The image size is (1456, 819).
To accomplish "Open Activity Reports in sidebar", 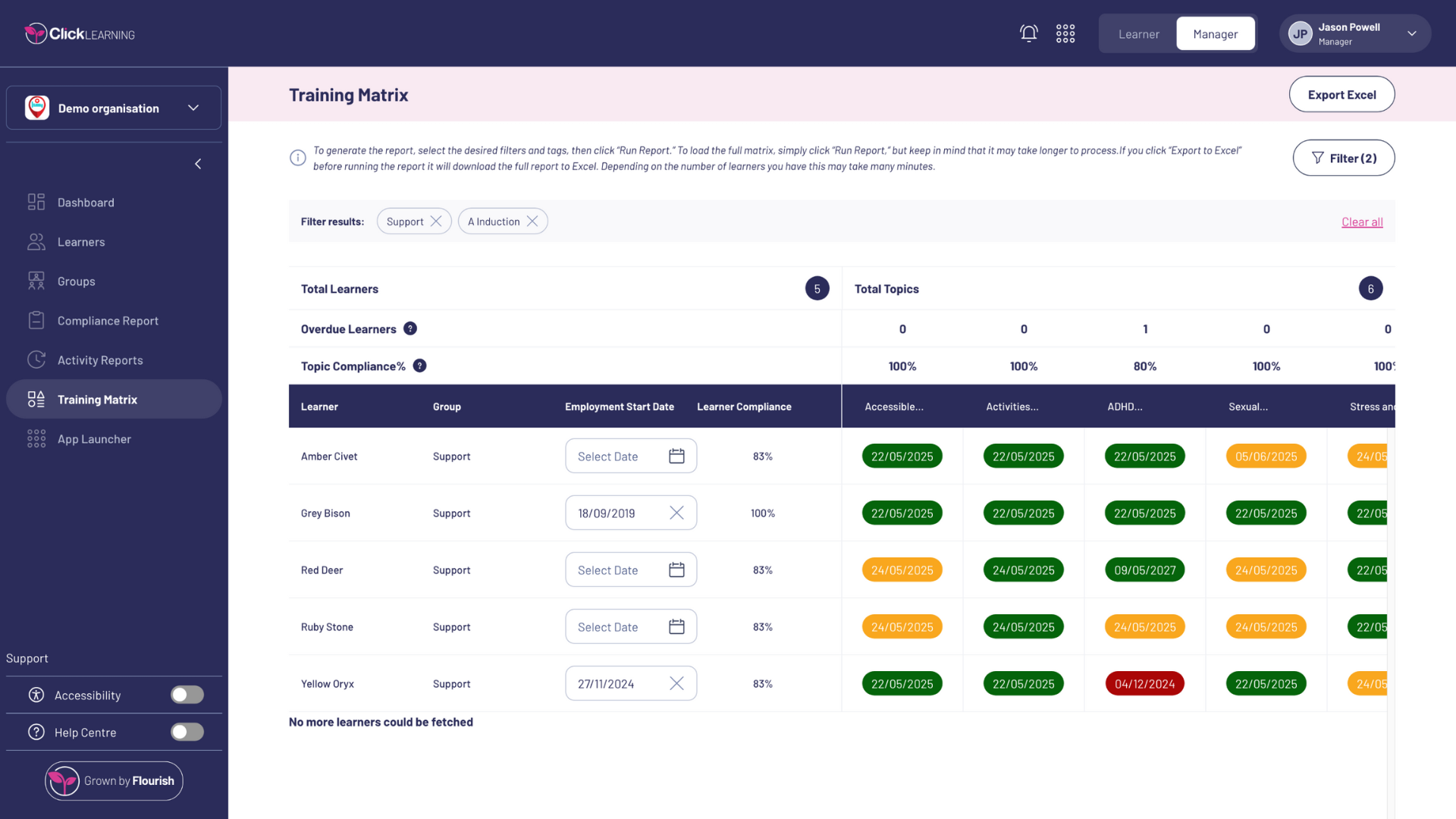I will pos(100,360).
